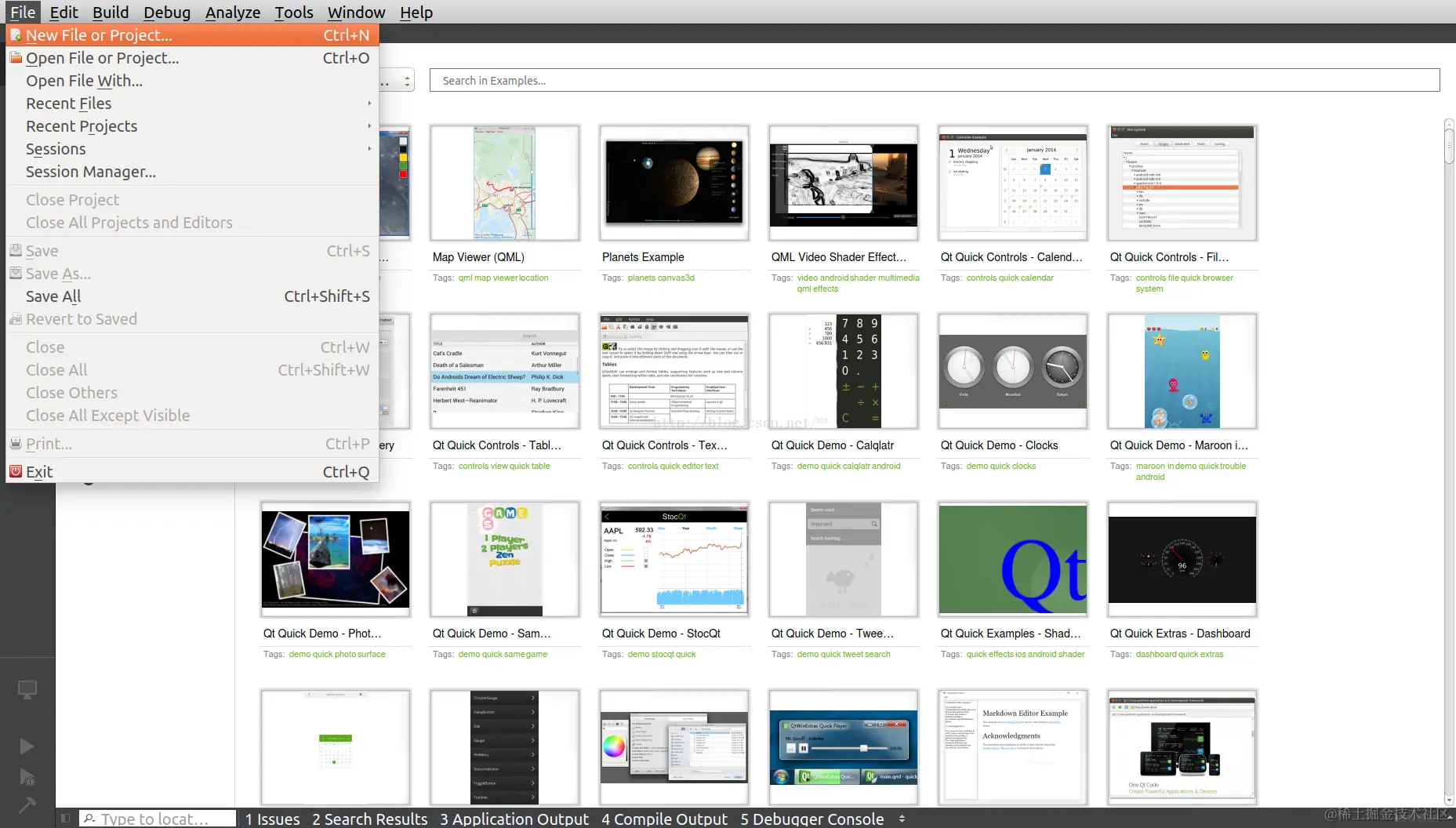This screenshot has height=828, width=1456.
Task: Click the locator magnifier icon
Action: (x=90, y=819)
